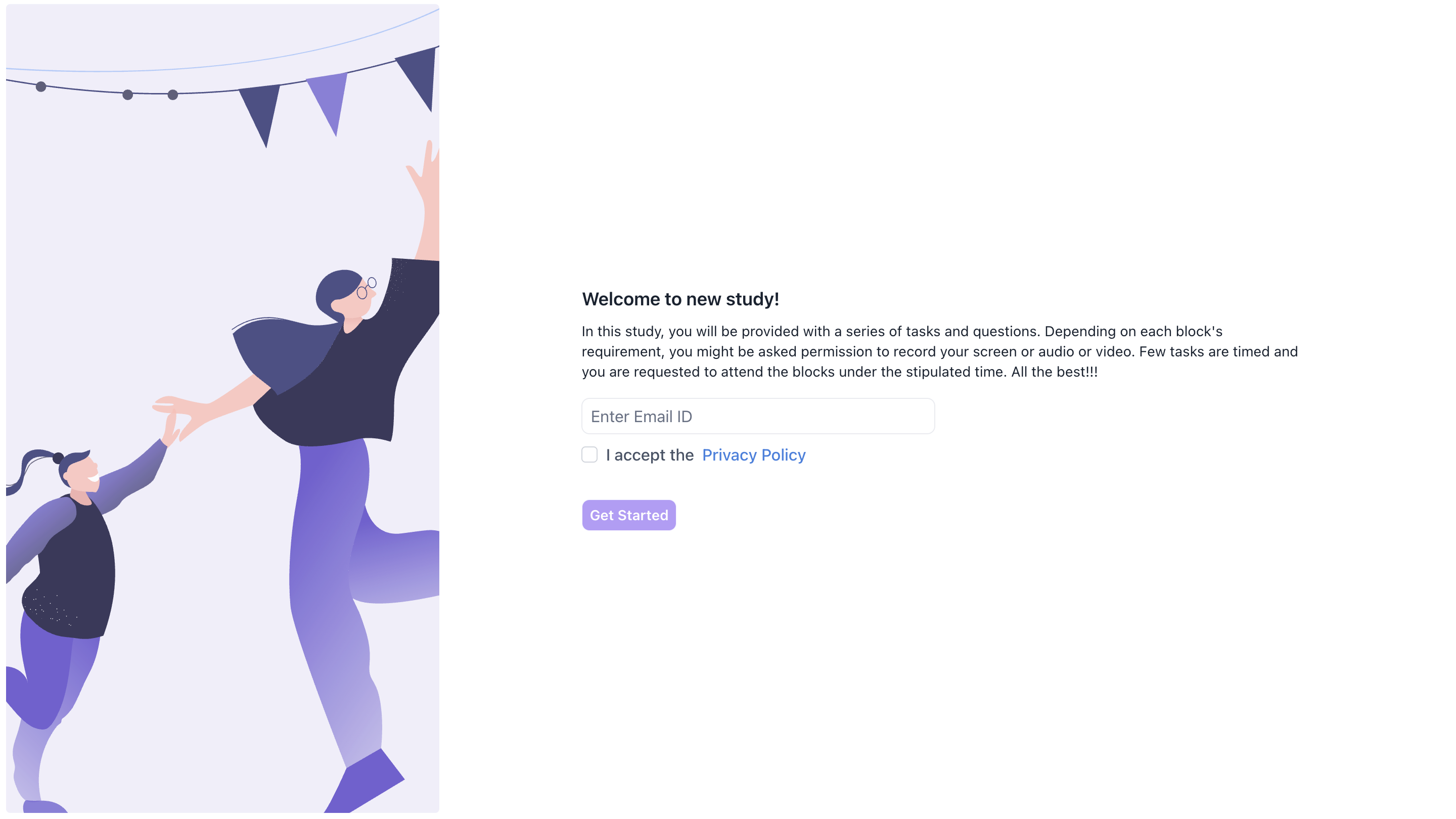The width and height of the screenshot is (1456, 819).
Task: Click the leftmost dot on the garland
Action: point(40,86)
